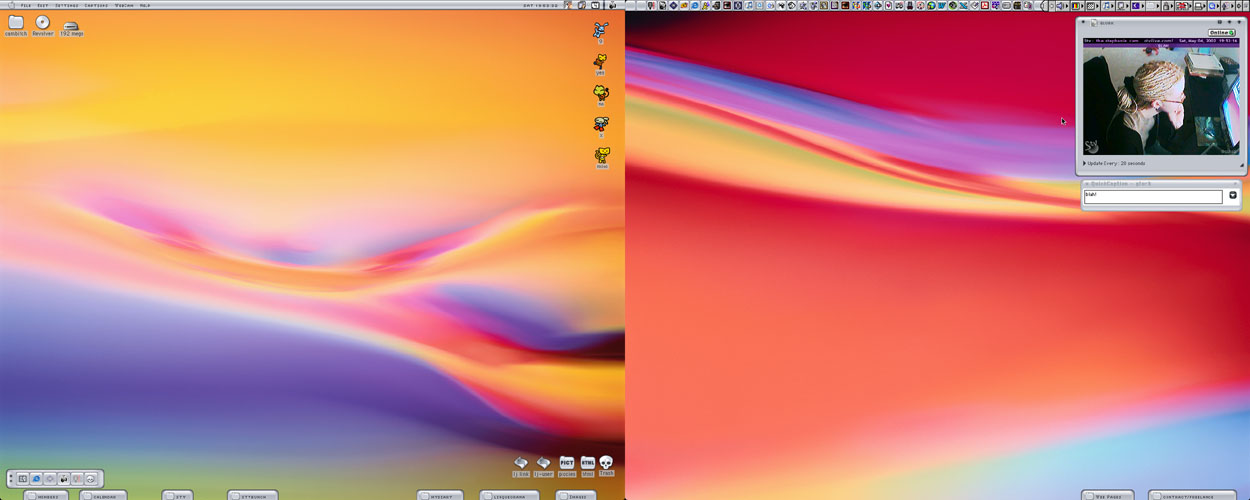The height and width of the screenshot is (500, 1250).
Task: Open the html desktop icon
Action: (588, 465)
